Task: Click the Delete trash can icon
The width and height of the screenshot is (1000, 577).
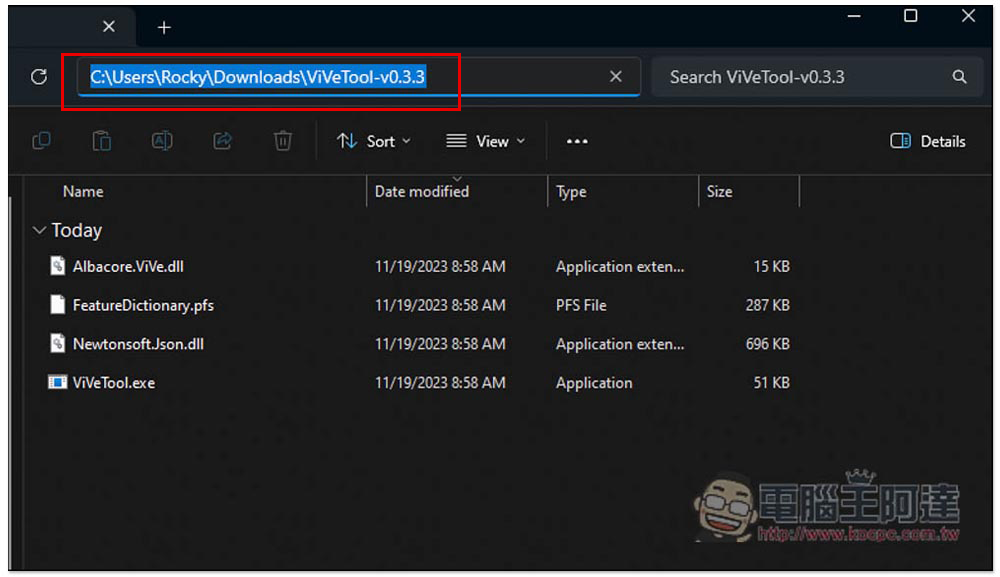Action: pyautogui.click(x=283, y=141)
